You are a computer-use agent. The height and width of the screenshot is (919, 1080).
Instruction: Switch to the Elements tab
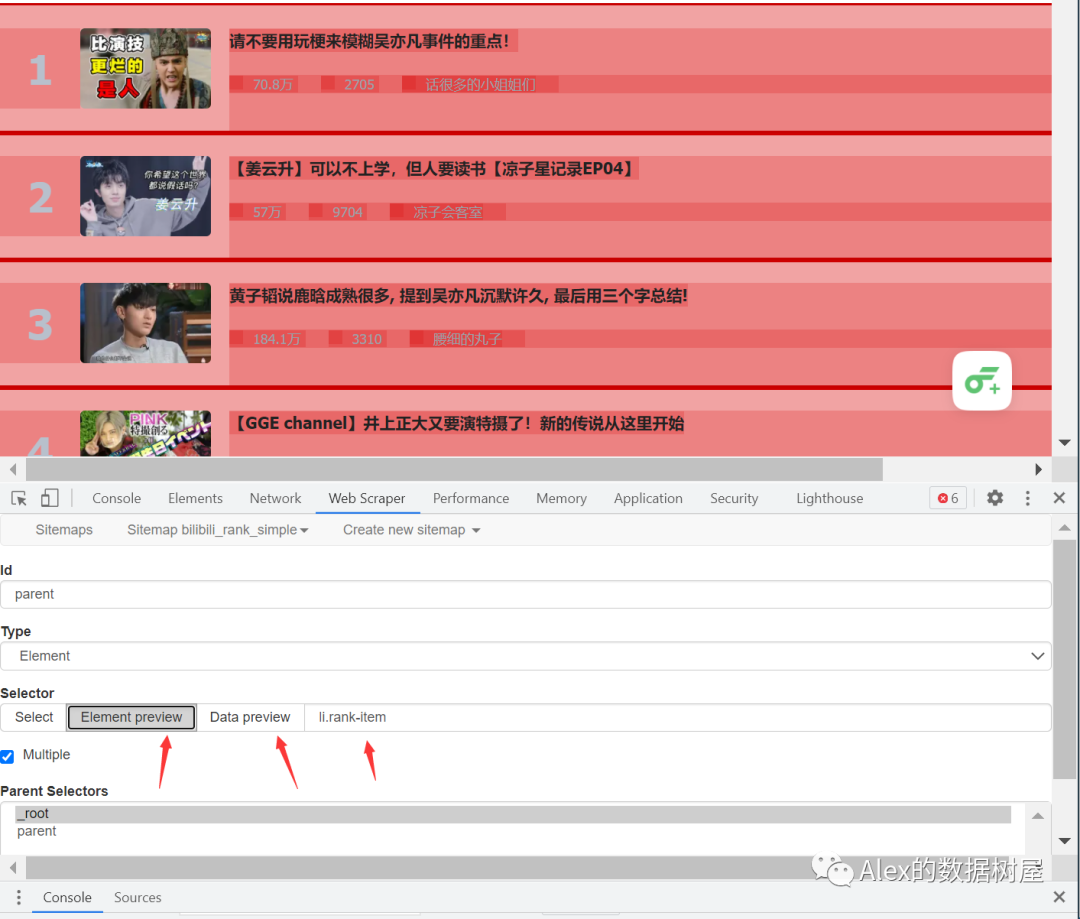[x=195, y=498]
